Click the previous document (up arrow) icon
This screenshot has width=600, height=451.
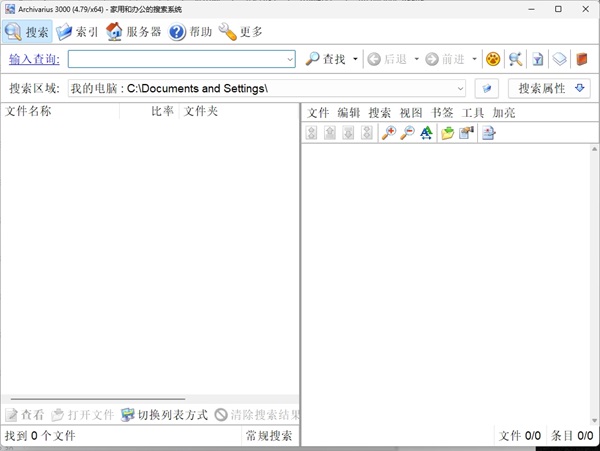(330, 133)
